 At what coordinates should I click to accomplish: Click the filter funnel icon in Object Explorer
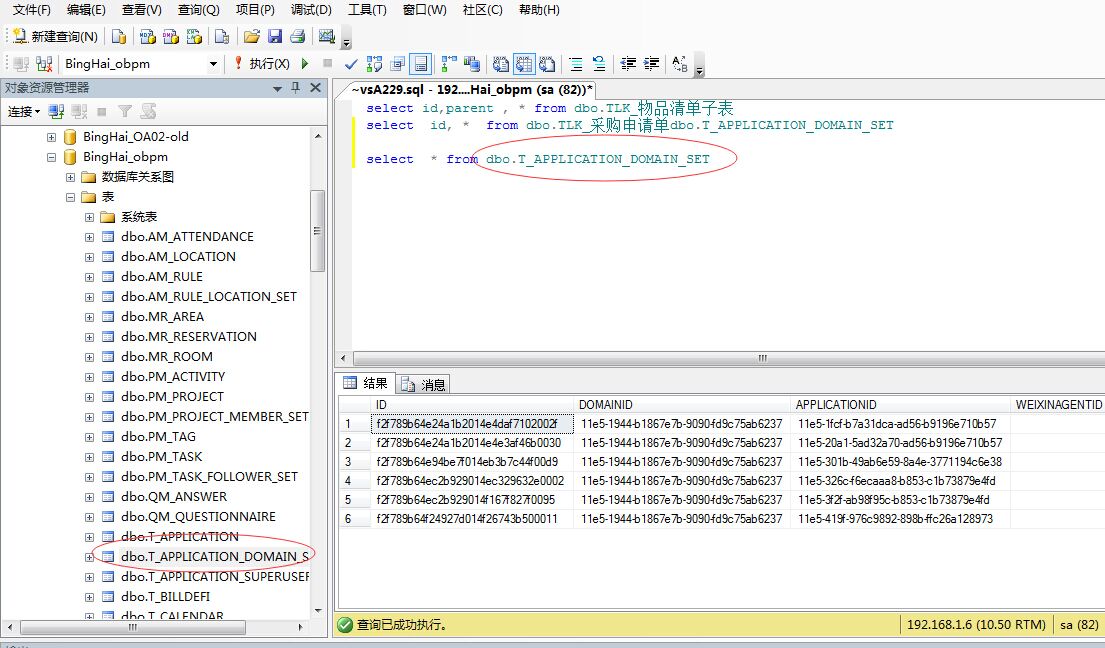pos(125,111)
